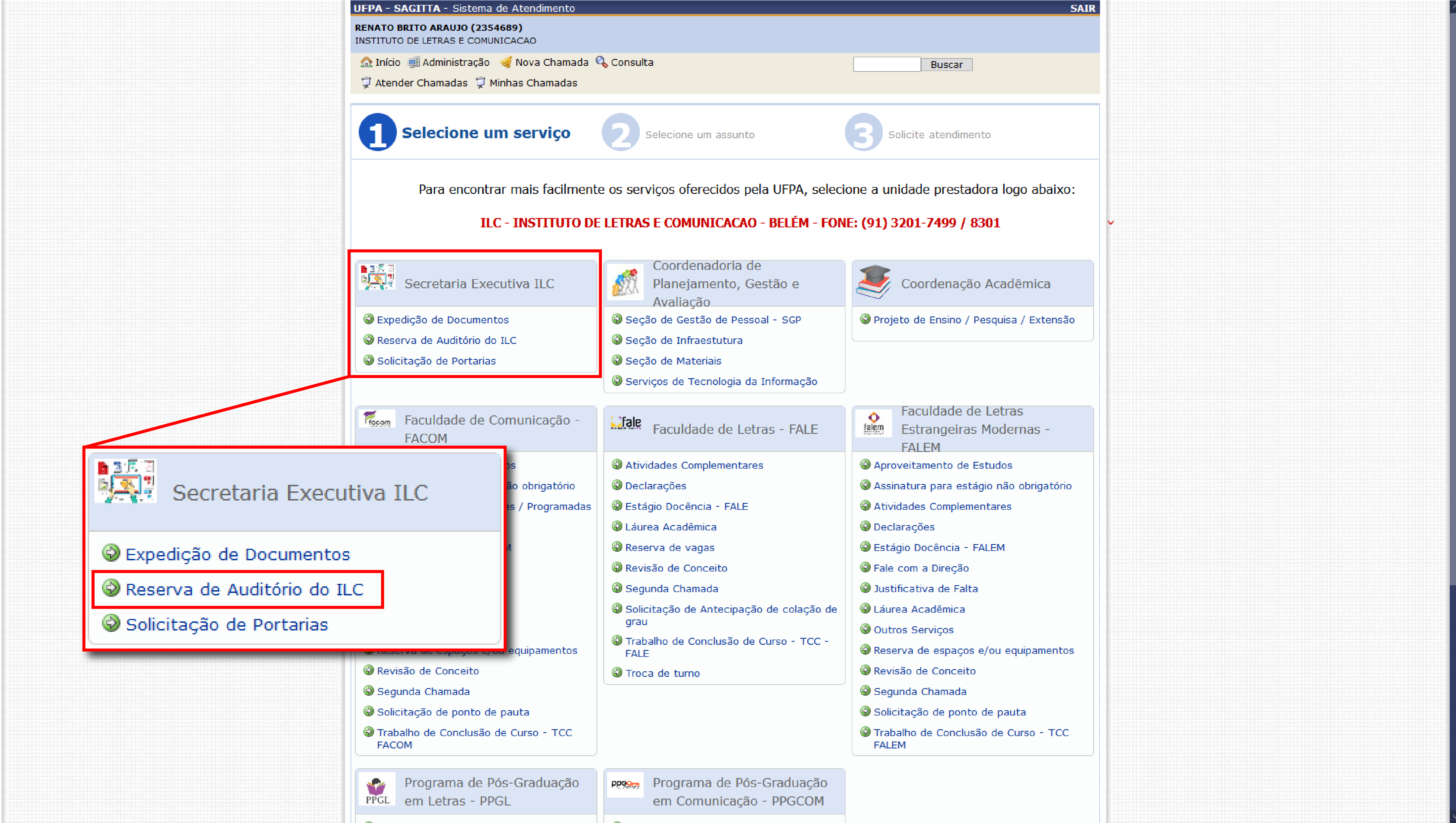Viewport: 1456px width, 823px height.
Task: Open Solicitação de ponto de pauta in FALEM
Action: 949,712
